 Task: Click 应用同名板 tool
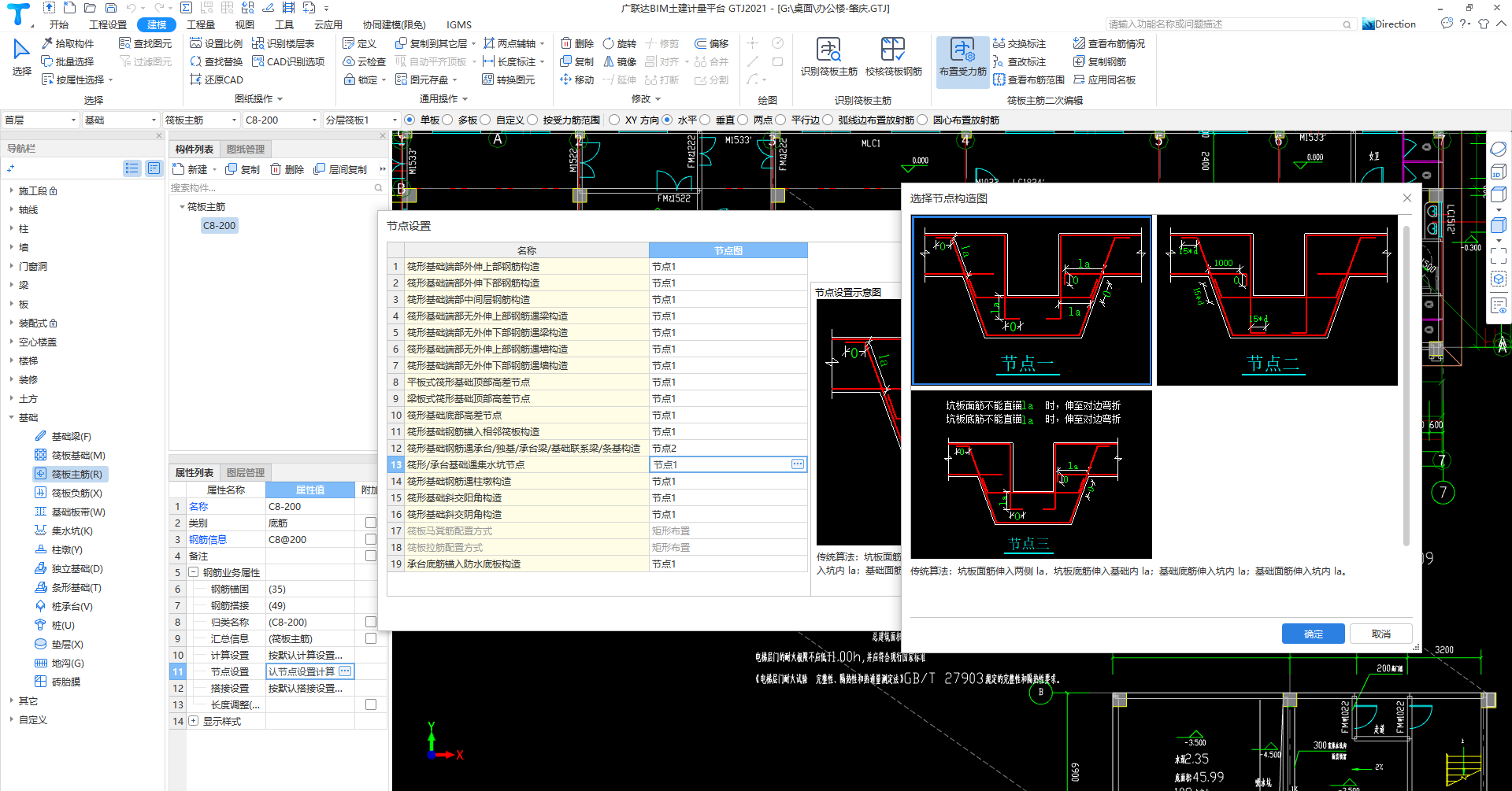click(1105, 79)
